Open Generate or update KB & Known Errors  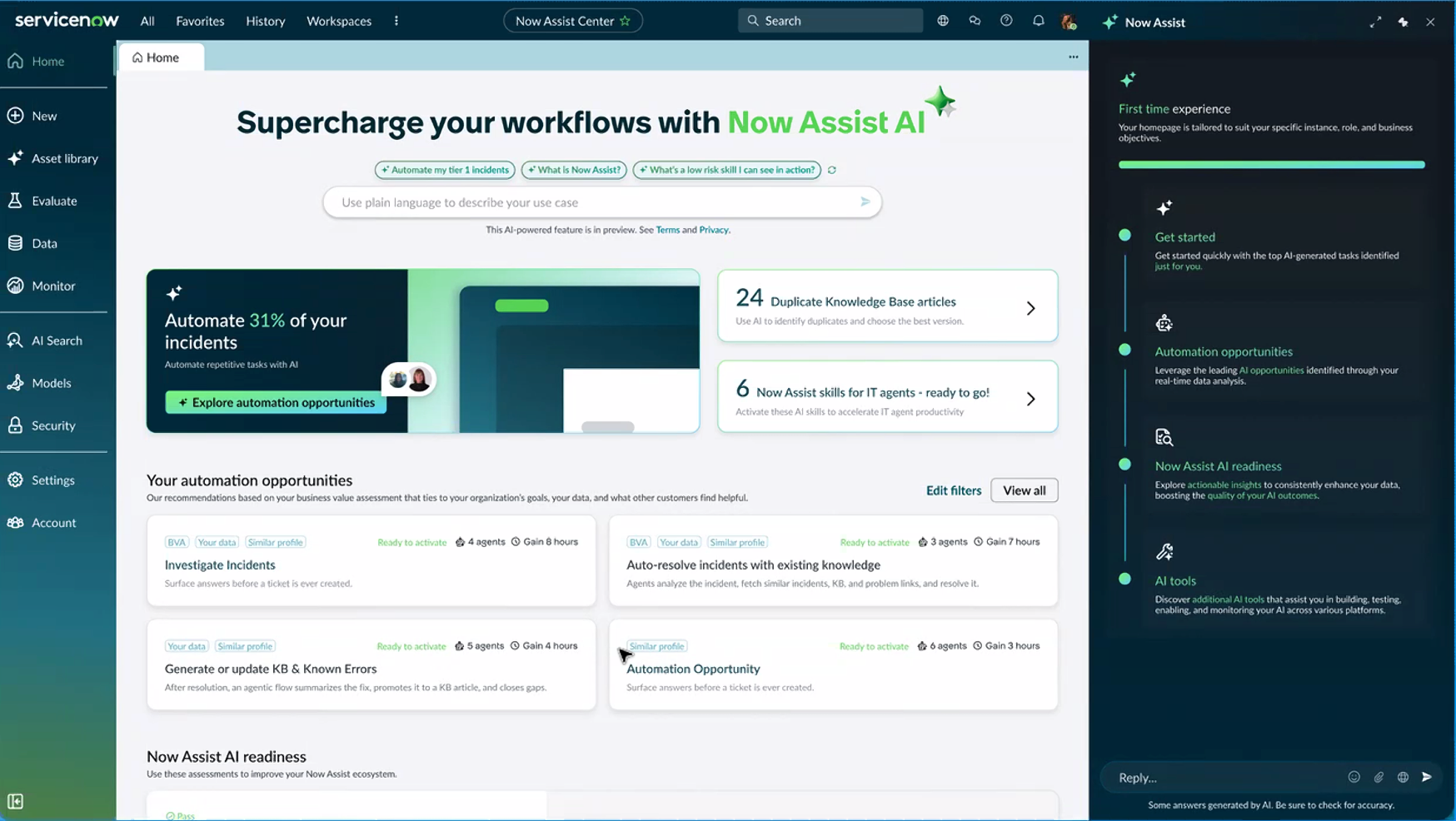point(371,664)
